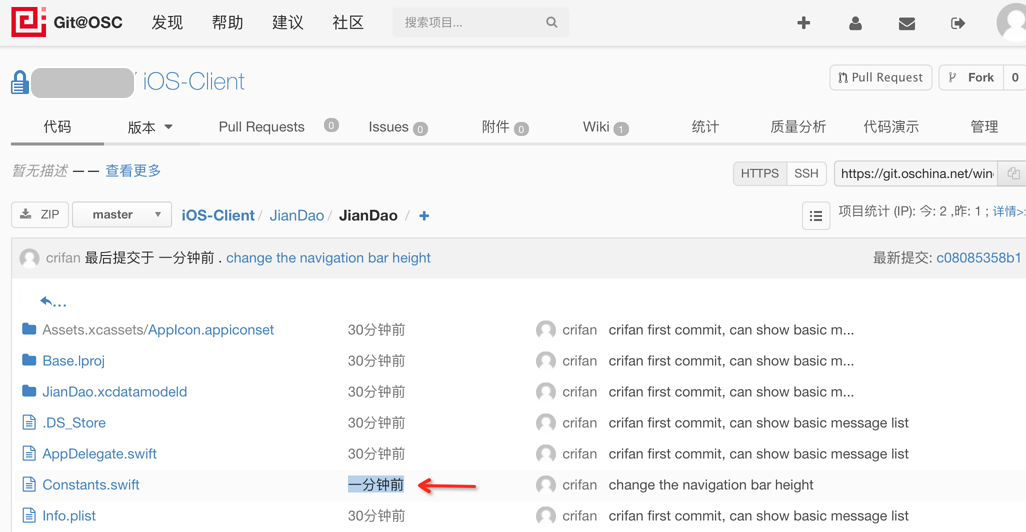Open the master branch dropdown

[x=122, y=215]
